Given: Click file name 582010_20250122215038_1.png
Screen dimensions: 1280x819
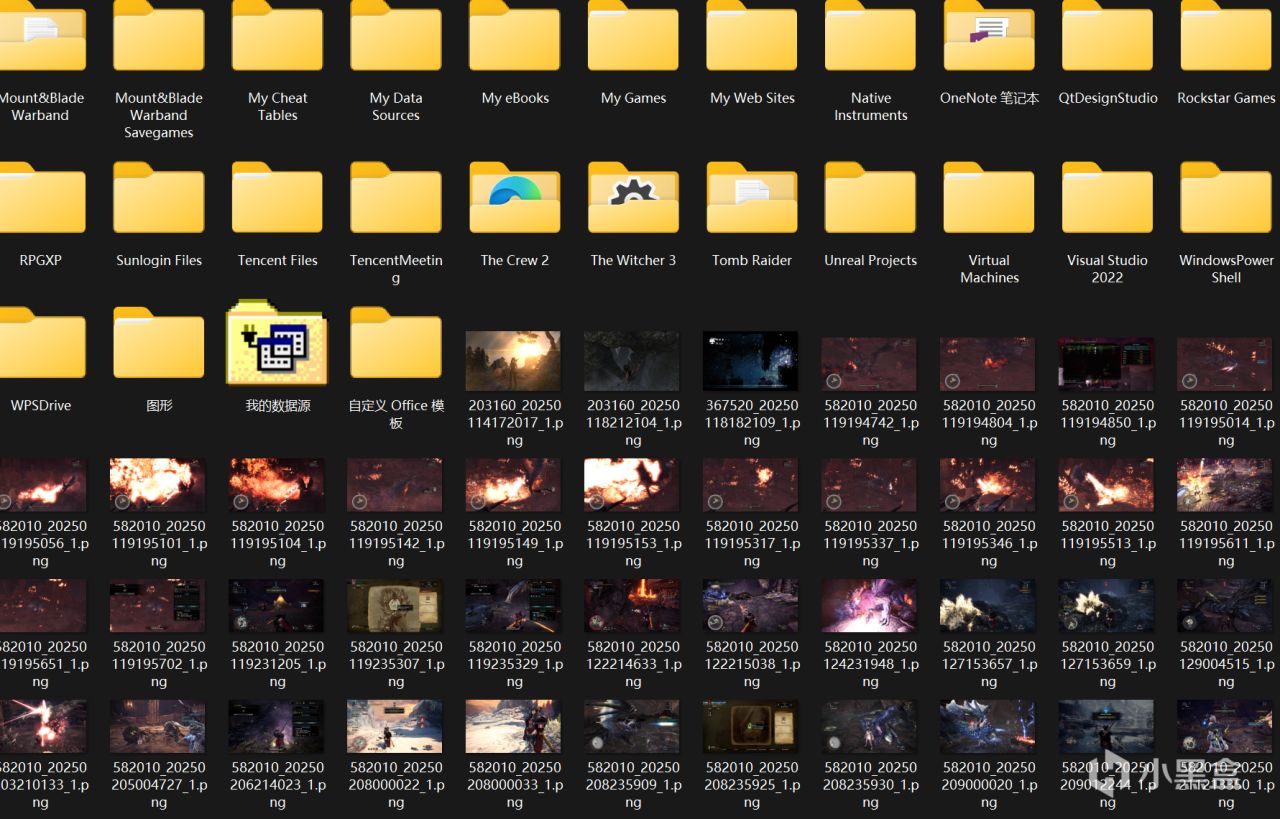Looking at the screenshot, I should [752, 664].
